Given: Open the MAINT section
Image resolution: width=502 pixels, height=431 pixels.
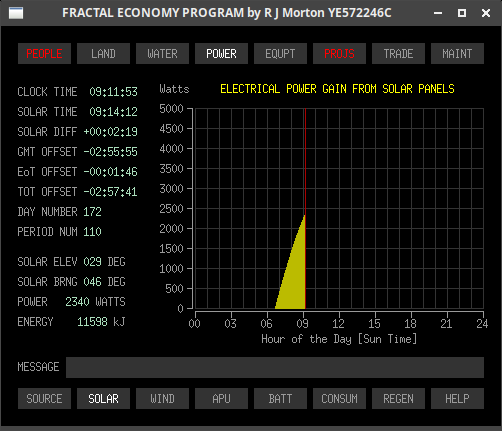Looking at the screenshot, I should click(457, 53).
